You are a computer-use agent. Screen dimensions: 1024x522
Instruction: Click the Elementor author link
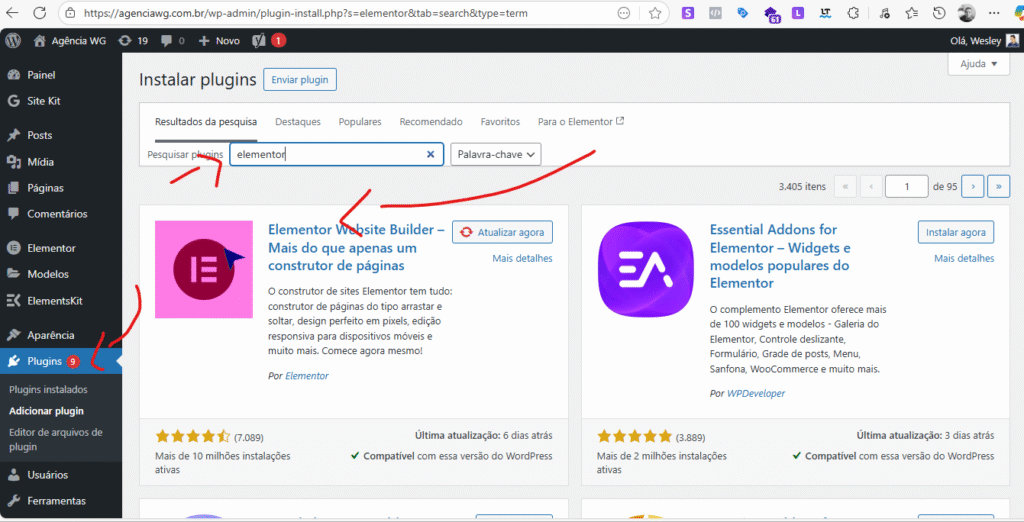307,376
